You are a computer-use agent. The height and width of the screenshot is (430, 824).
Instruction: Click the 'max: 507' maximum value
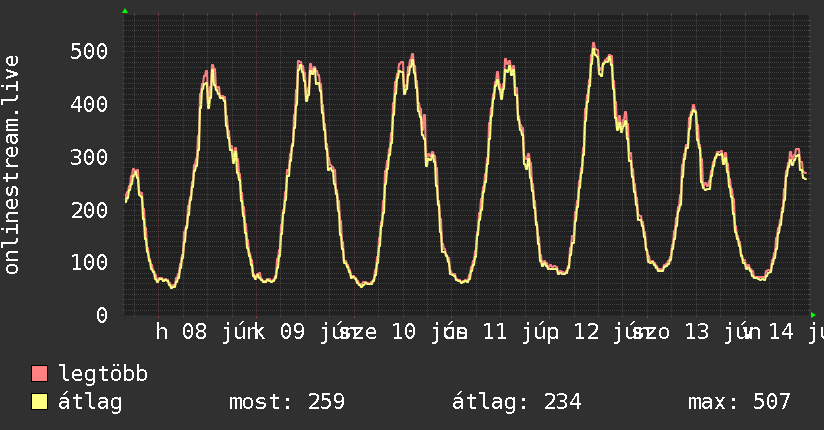click(x=739, y=402)
